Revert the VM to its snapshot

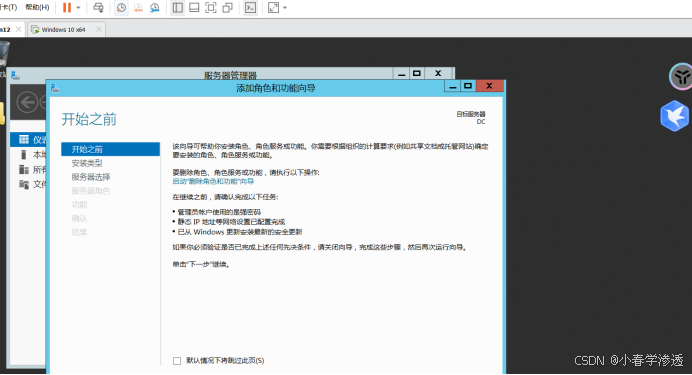(138, 8)
